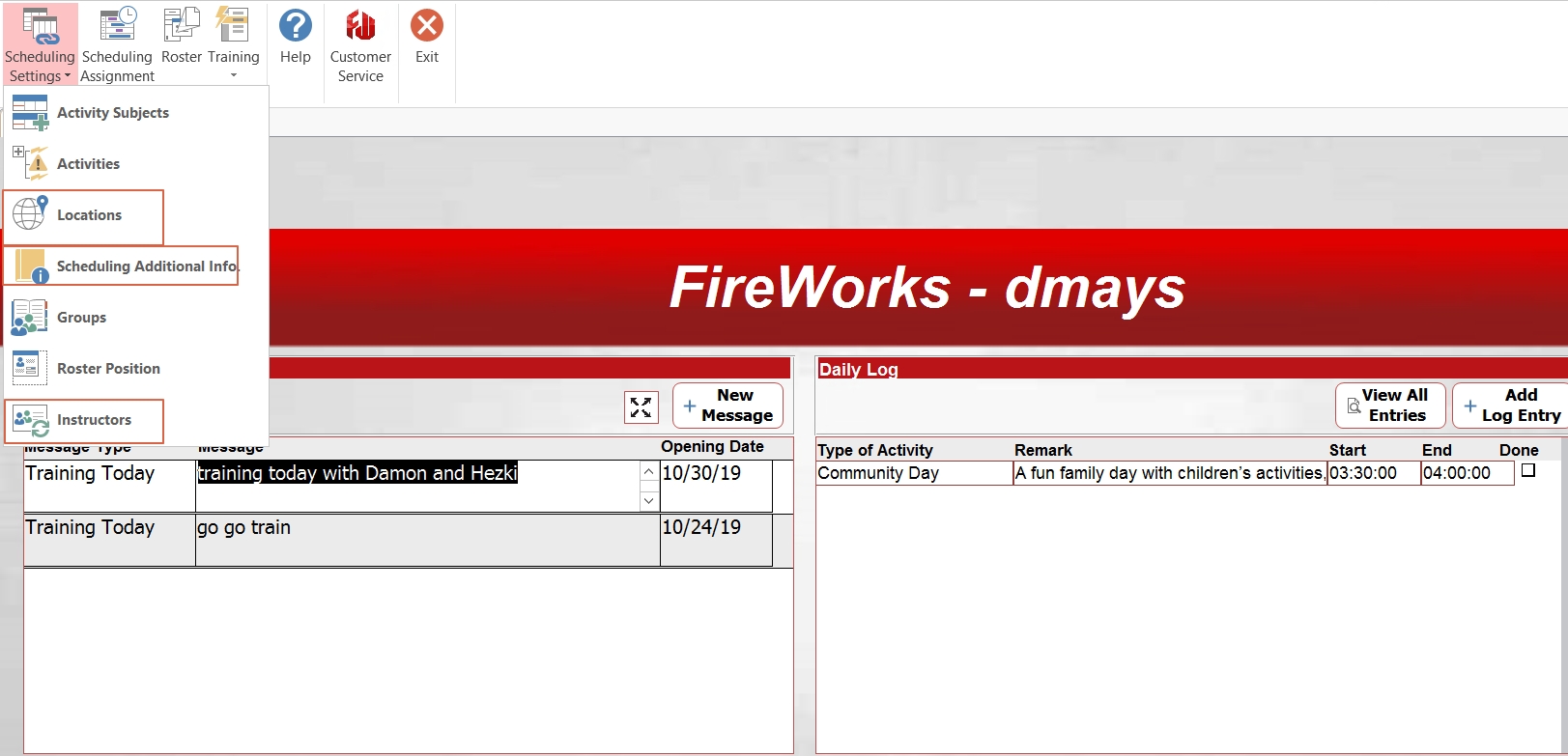Image resolution: width=1568 pixels, height=756 pixels.
Task: Select the Activity Subjects menu entry
Action: [136, 113]
